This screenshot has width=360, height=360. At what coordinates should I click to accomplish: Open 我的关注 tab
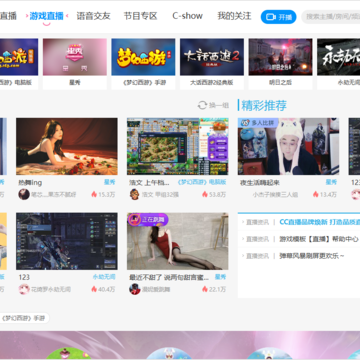234,16
